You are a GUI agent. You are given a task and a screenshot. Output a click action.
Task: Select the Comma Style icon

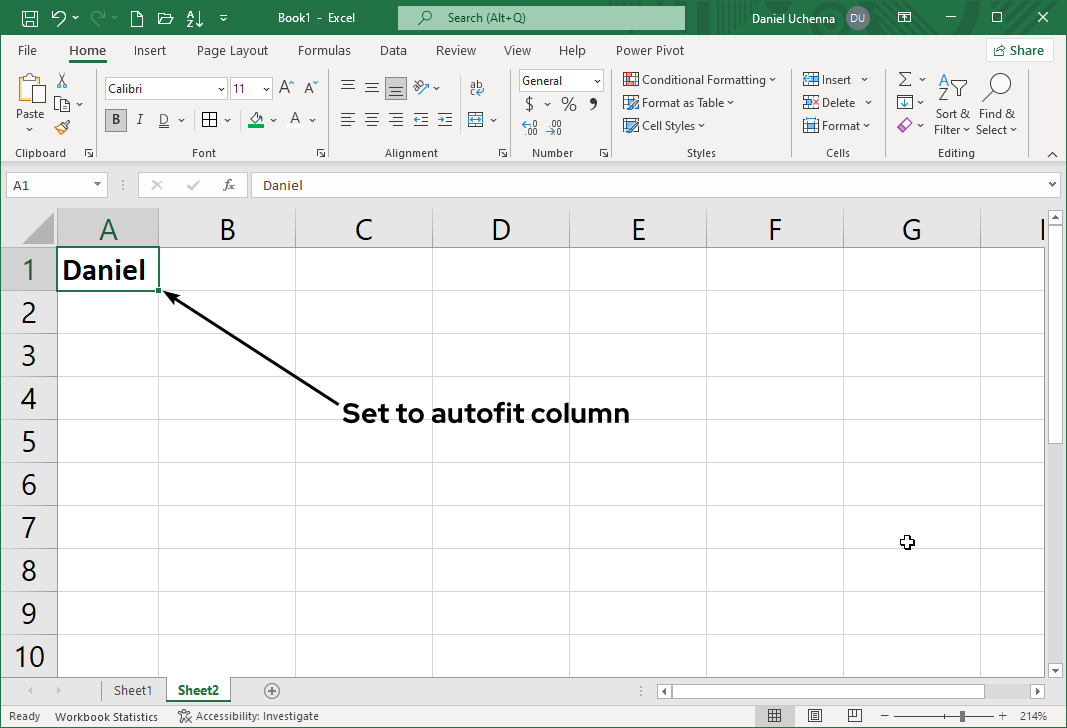594,103
